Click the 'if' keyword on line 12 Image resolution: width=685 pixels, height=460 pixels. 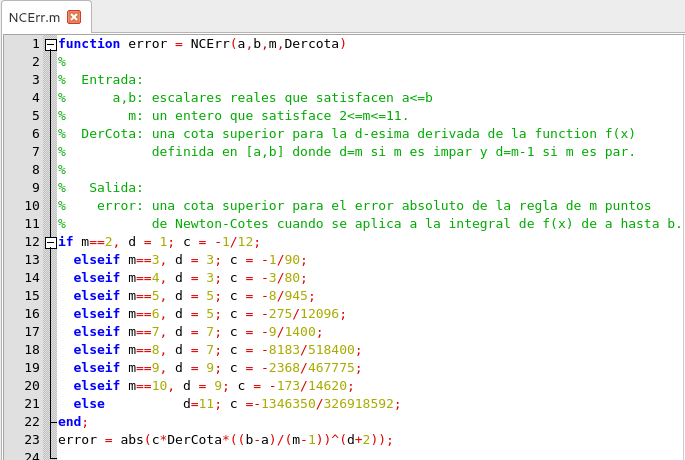click(66, 242)
